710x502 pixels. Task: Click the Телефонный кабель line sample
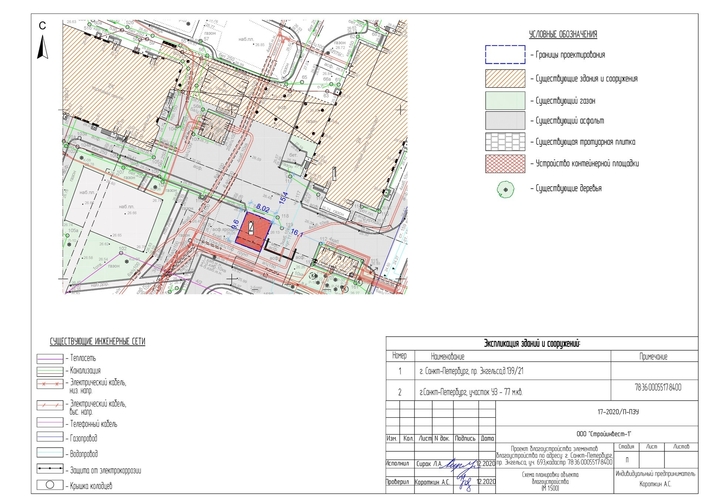point(50,423)
